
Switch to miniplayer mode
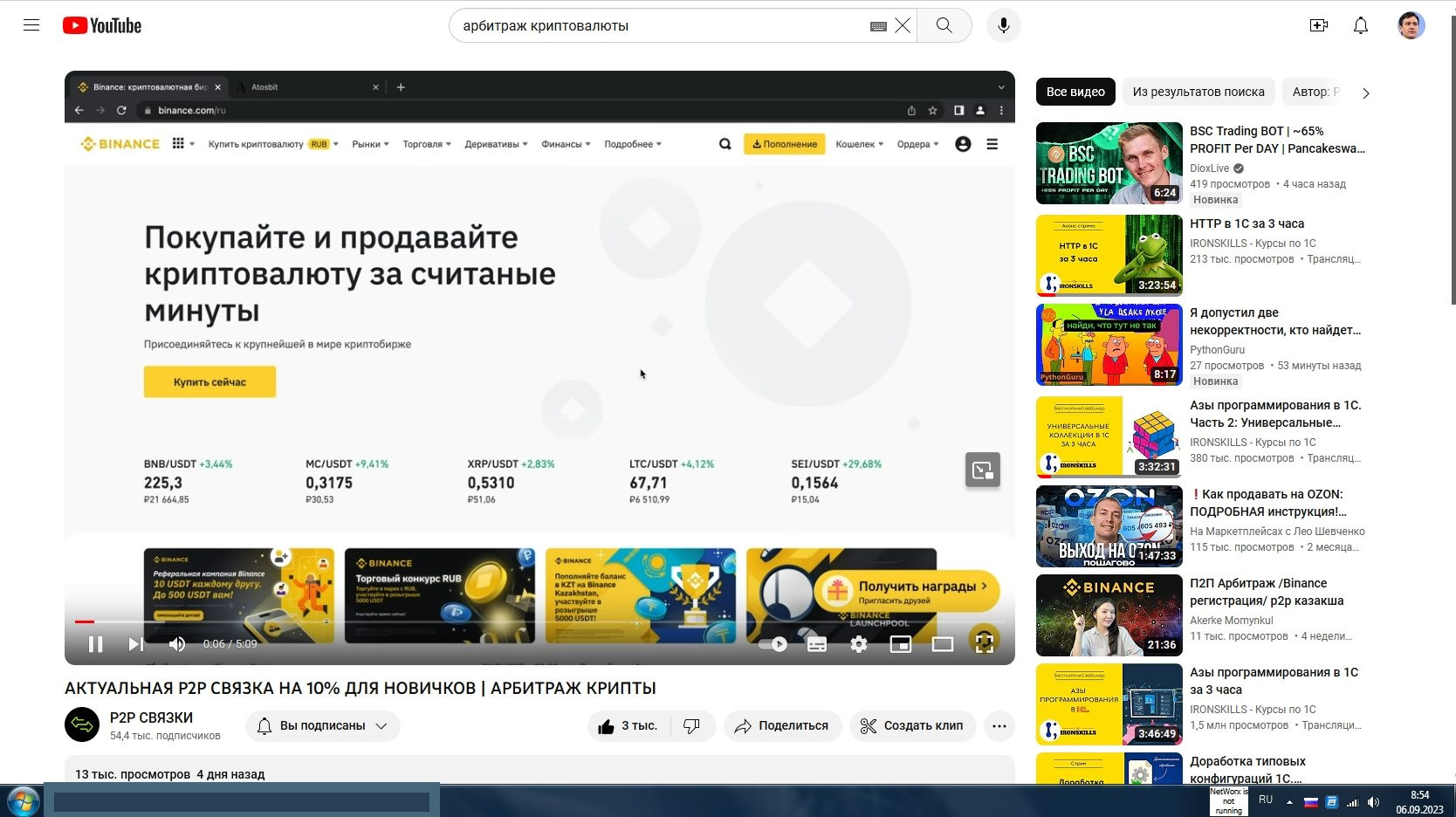(x=901, y=644)
